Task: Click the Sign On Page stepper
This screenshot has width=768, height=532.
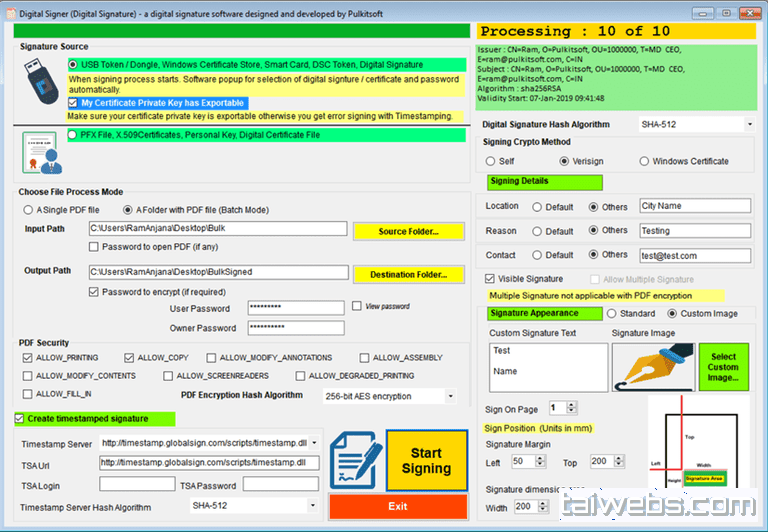Action: click(571, 408)
